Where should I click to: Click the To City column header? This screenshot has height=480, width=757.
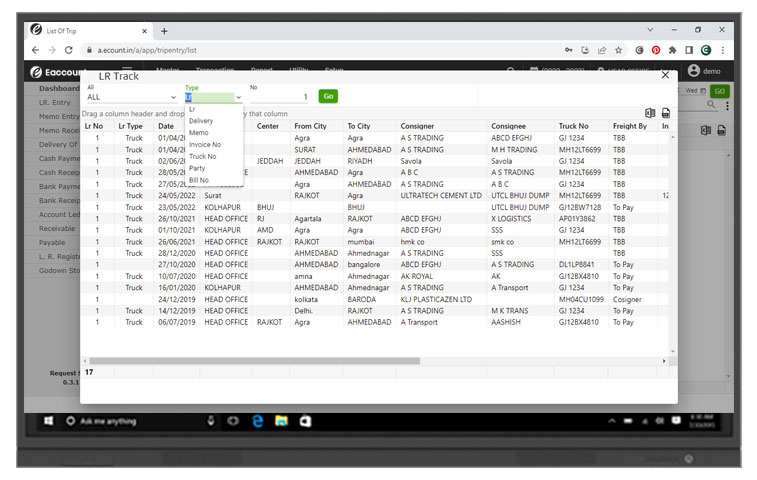point(359,126)
